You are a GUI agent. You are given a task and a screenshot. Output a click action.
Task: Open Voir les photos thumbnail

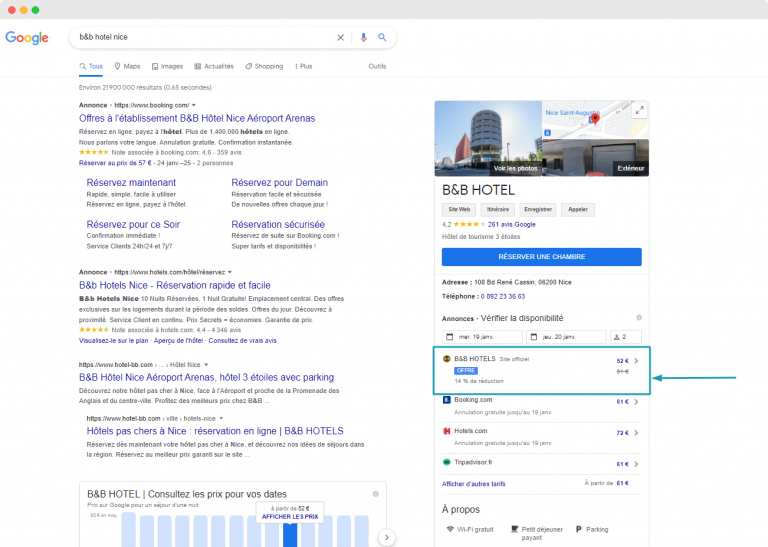pyautogui.click(x=488, y=139)
